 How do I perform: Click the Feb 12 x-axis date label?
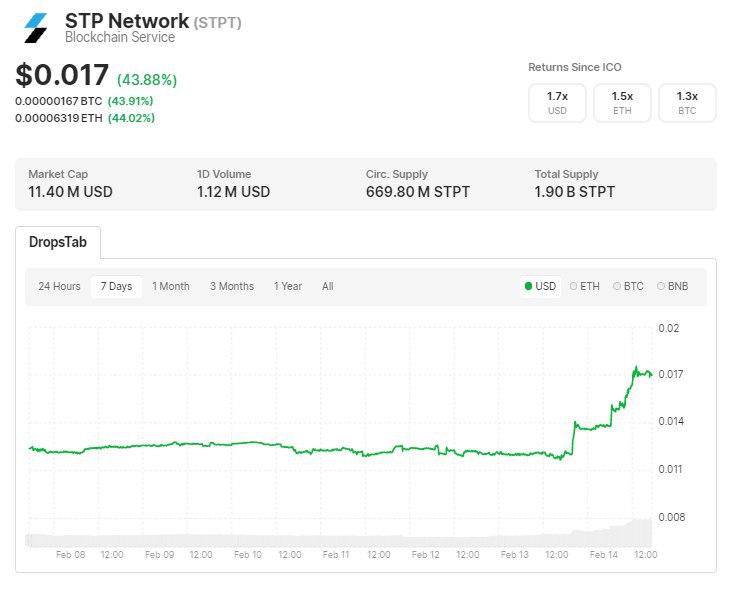(425, 555)
